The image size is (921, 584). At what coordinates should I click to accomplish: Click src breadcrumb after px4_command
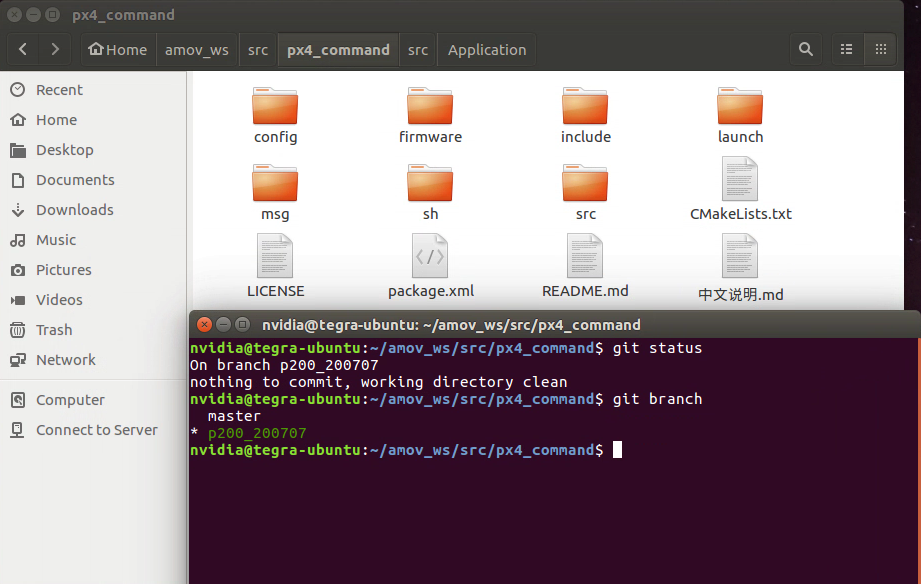point(418,49)
